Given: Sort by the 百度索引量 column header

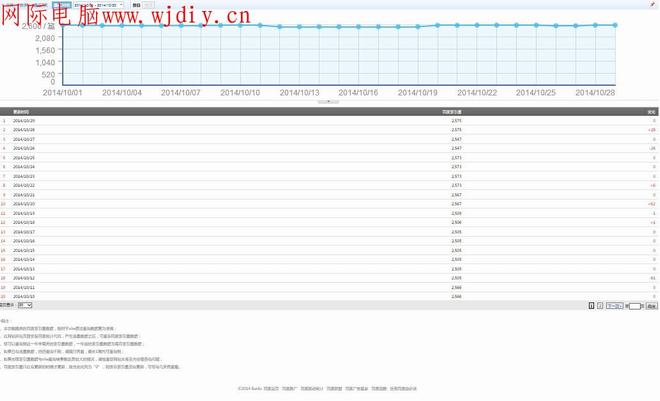Looking at the screenshot, I should 451,111.
